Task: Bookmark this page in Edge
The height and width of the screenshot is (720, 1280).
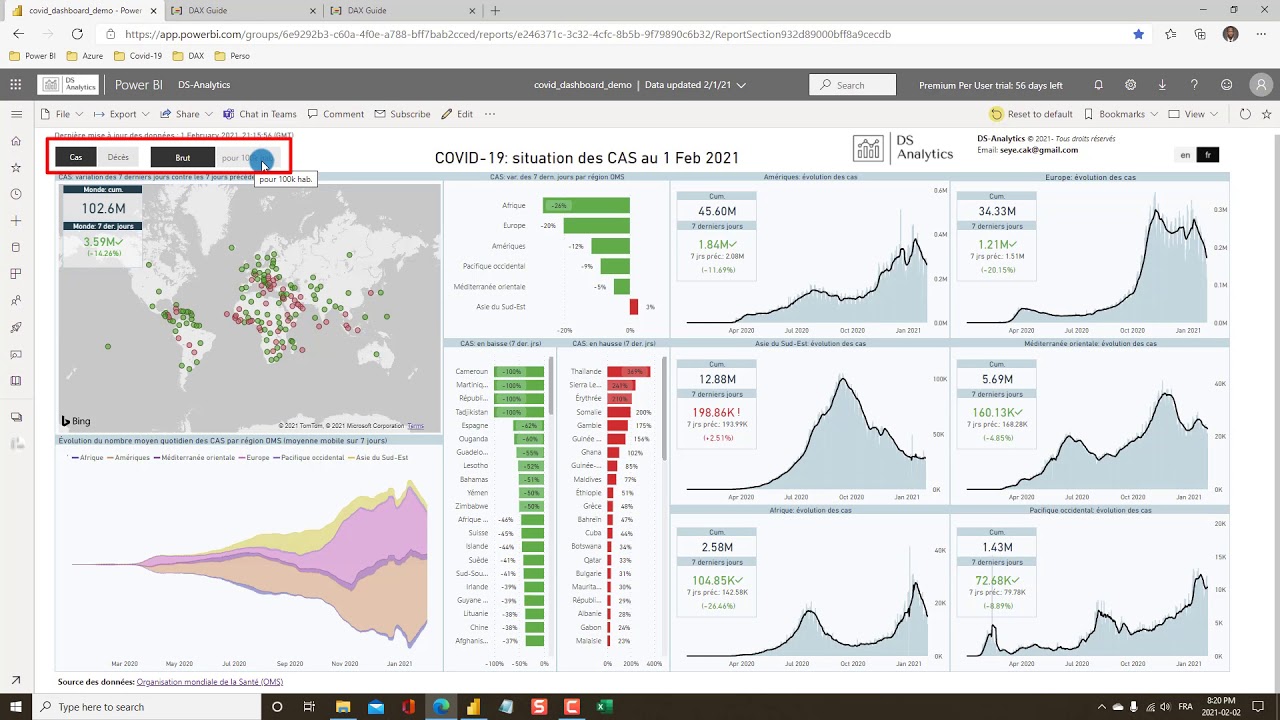Action: 1139,34
